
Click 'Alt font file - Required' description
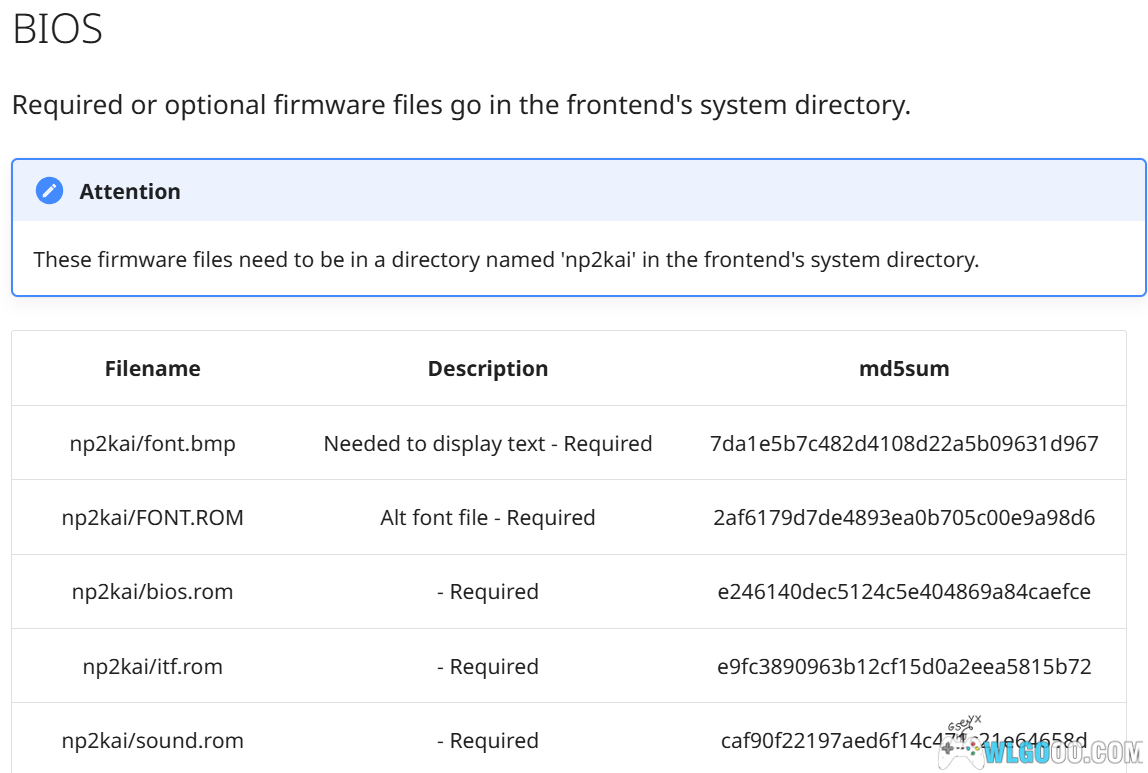pos(488,517)
